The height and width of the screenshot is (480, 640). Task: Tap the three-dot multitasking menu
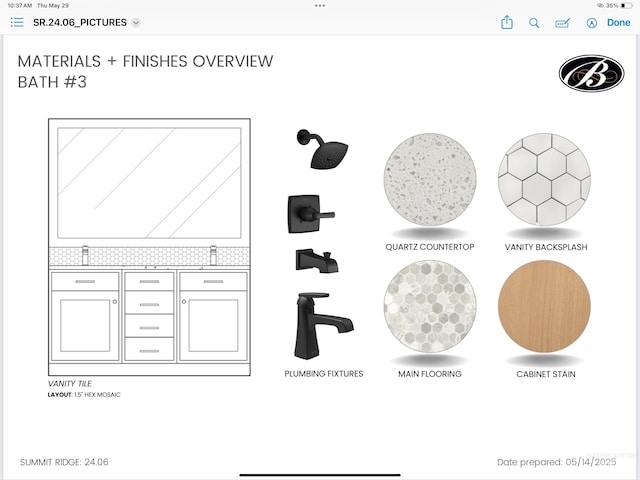click(320, 6)
